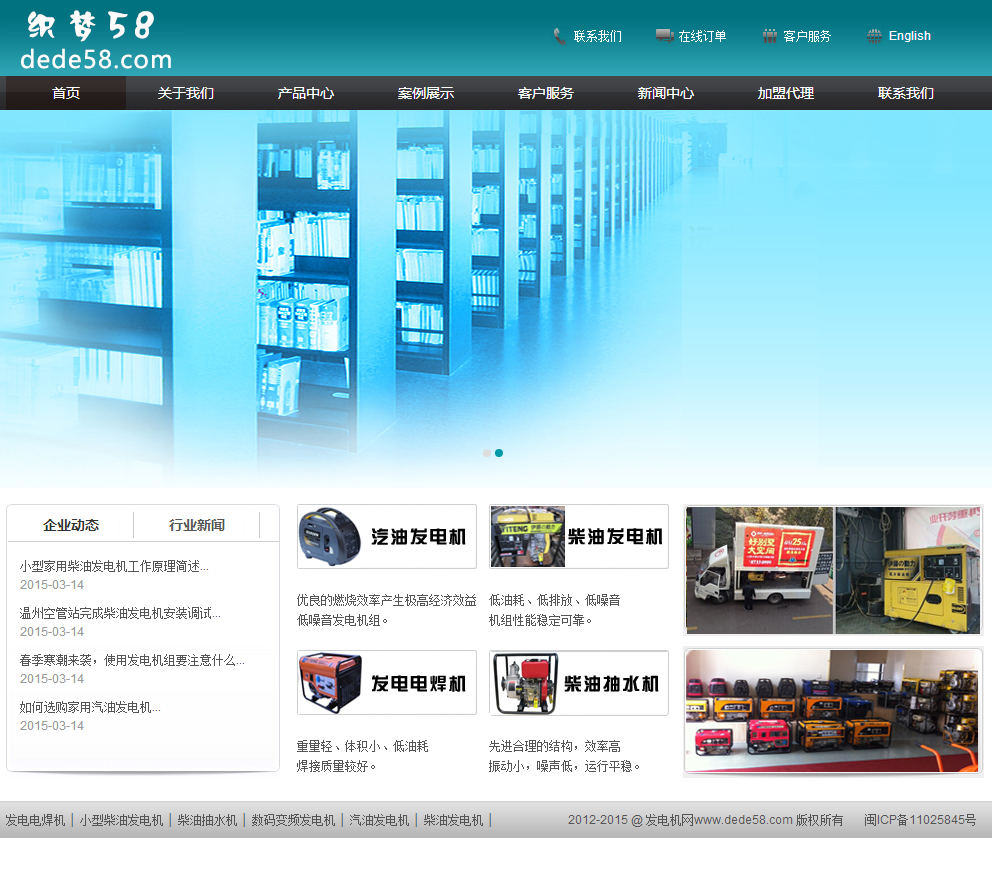Viewport: 992px width, 890px height.
Task: Open the 柴油抽水机 product image
Action: [579, 682]
